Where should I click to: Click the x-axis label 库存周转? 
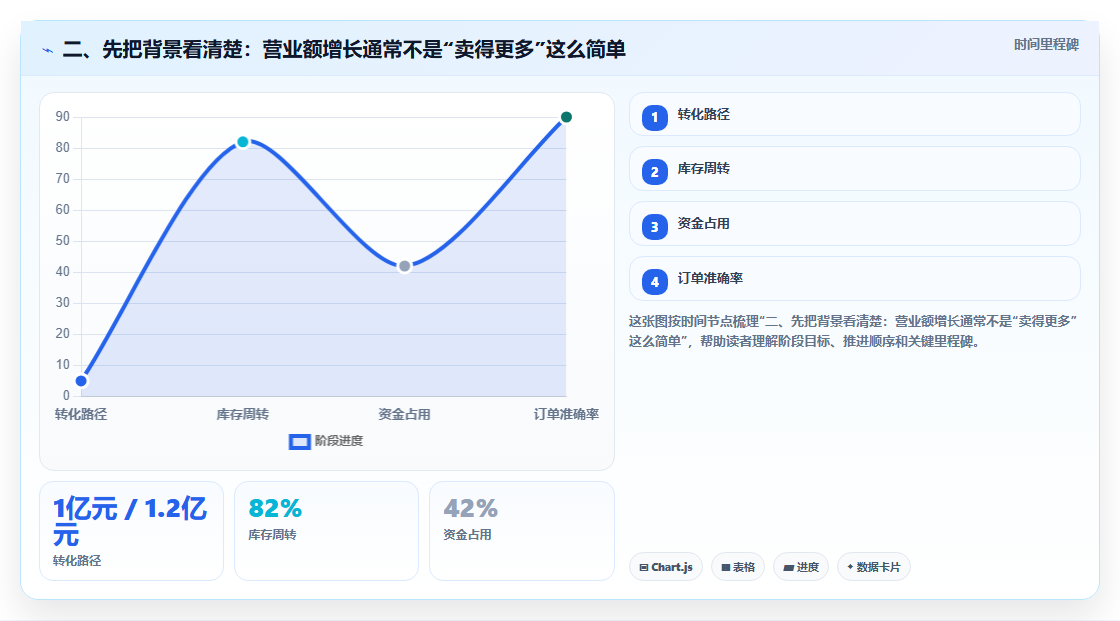tap(243, 414)
